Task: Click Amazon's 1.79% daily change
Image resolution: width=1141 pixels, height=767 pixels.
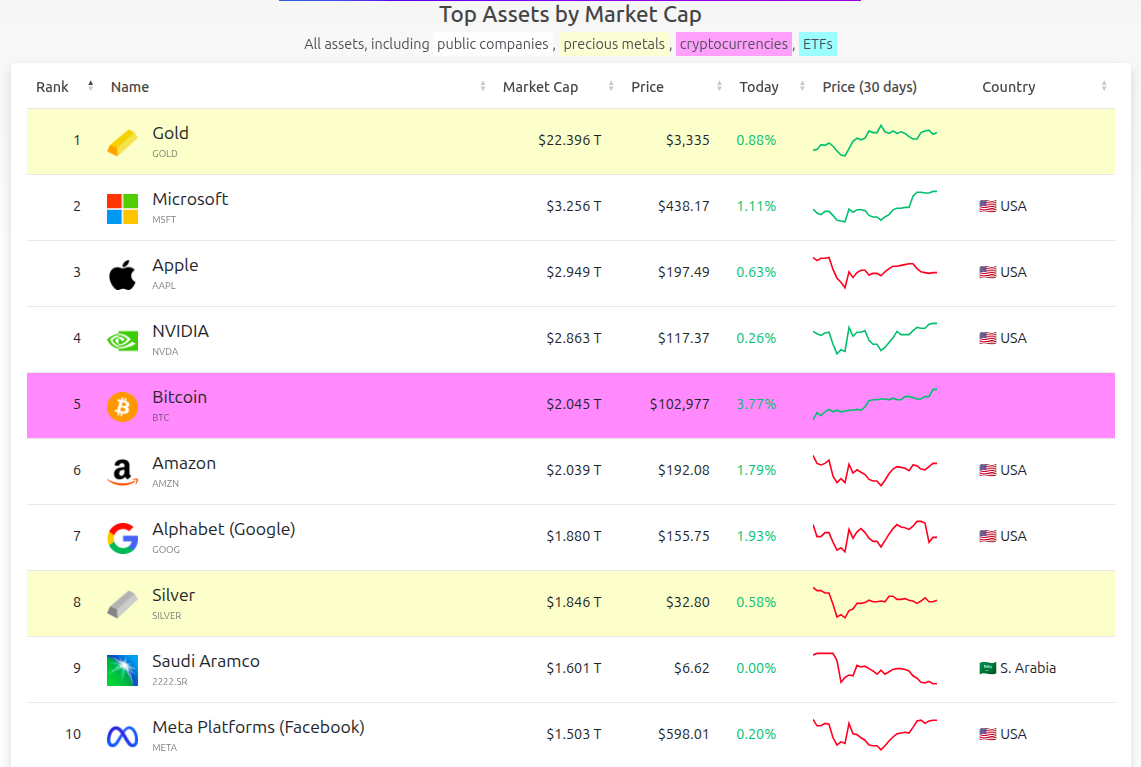Action: [756, 470]
